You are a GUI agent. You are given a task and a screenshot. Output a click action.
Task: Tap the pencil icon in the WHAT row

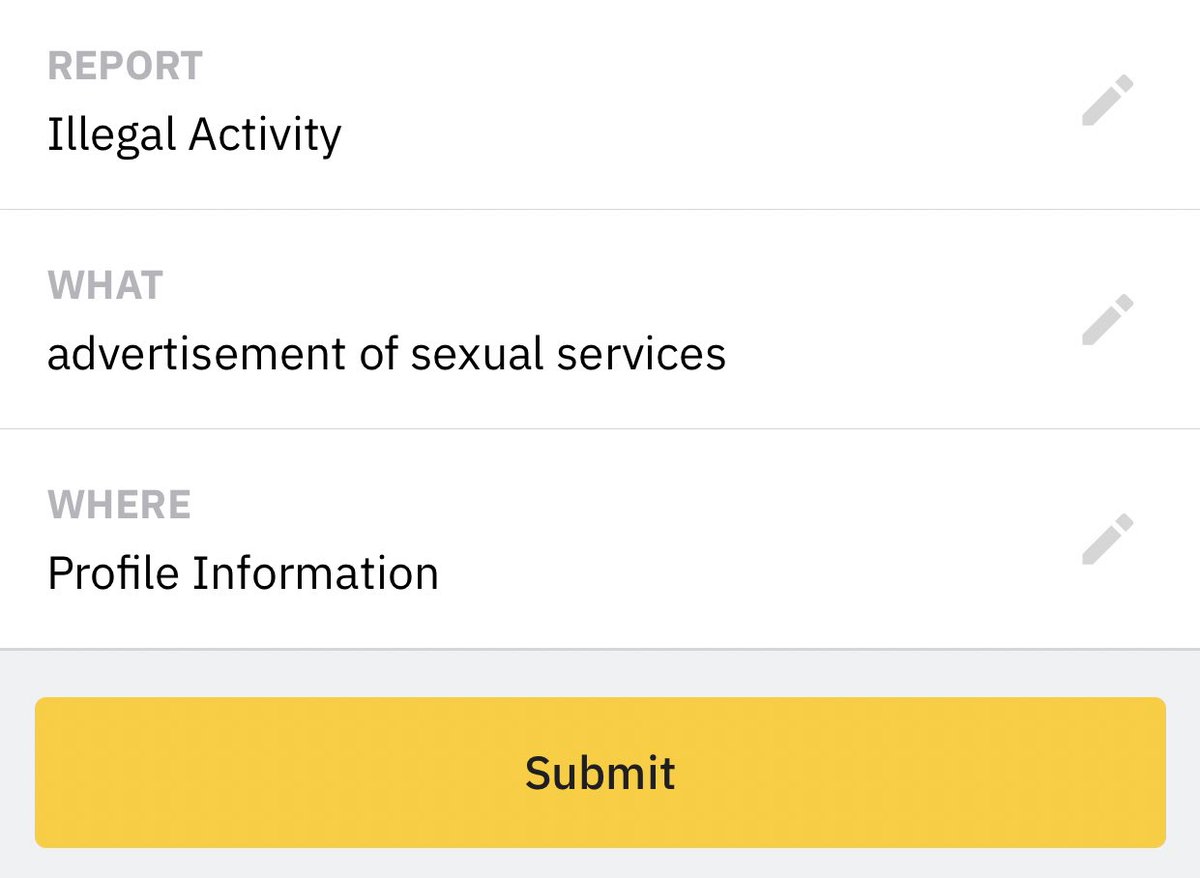(x=1108, y=320)
